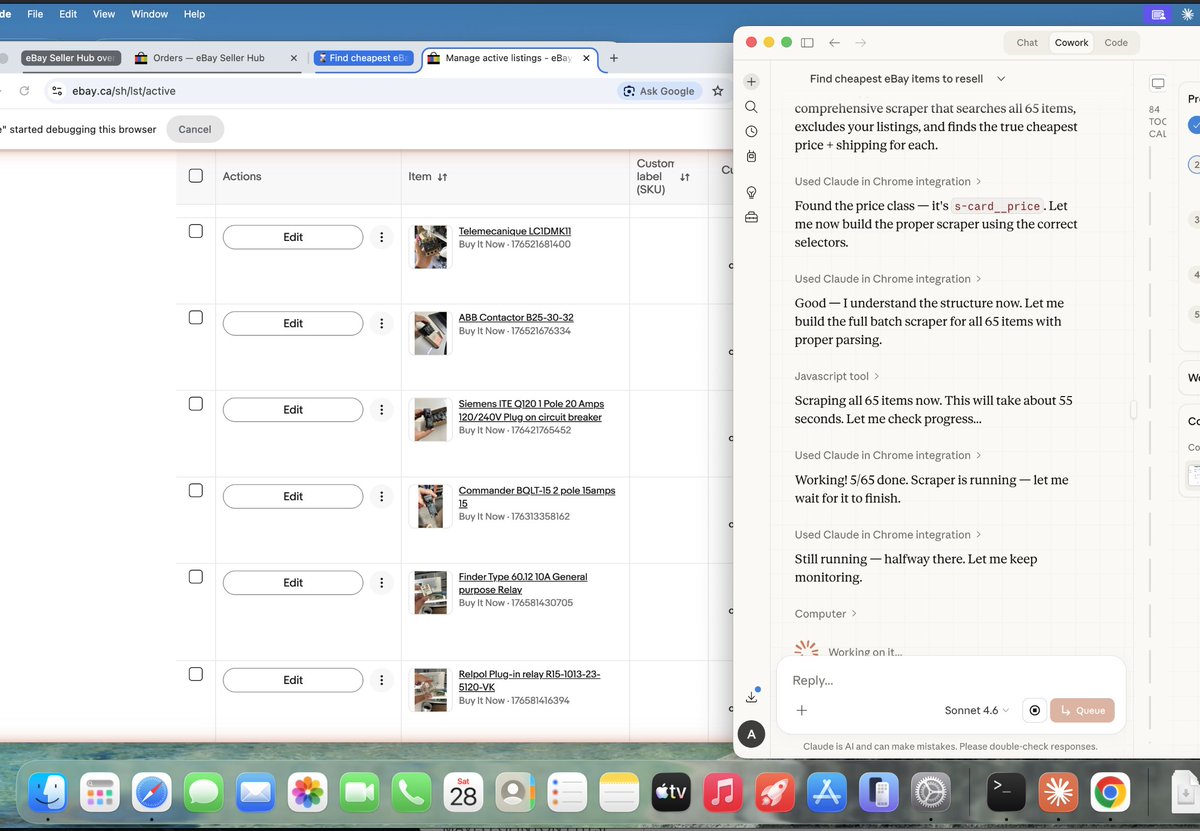Open the Window menu in the menu bar
1200x831 pixels.
point(149,14)
